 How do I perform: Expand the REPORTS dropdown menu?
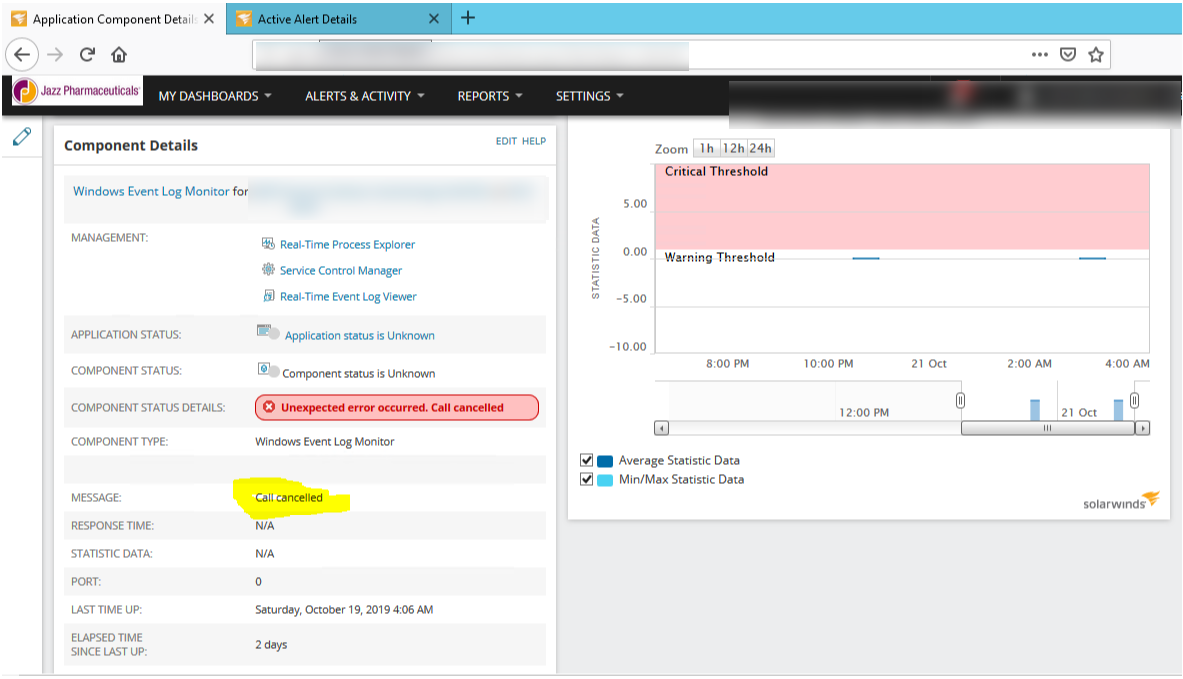tap(488, 96)
